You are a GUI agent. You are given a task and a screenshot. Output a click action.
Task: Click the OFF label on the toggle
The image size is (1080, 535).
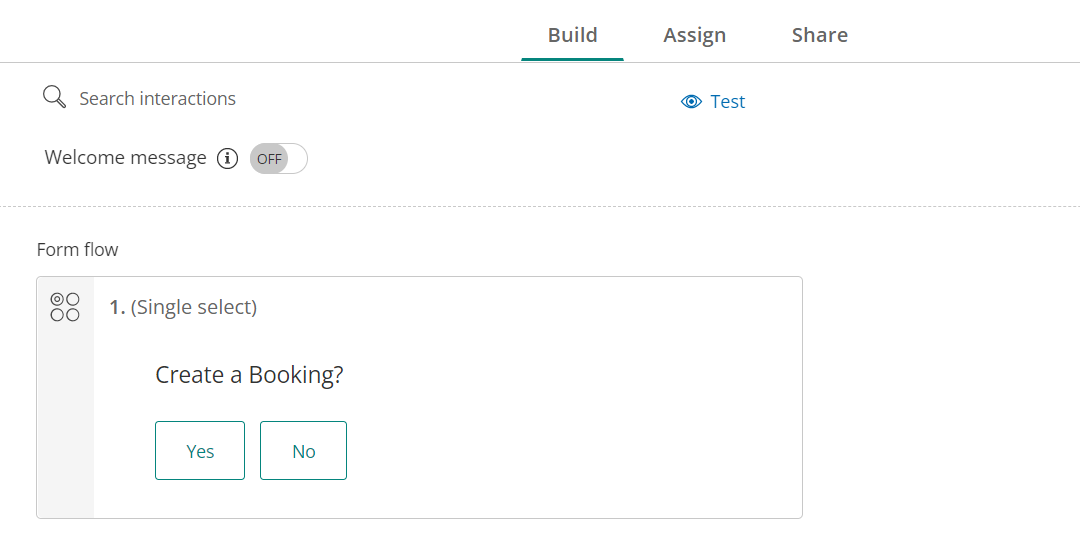point(269,158)
